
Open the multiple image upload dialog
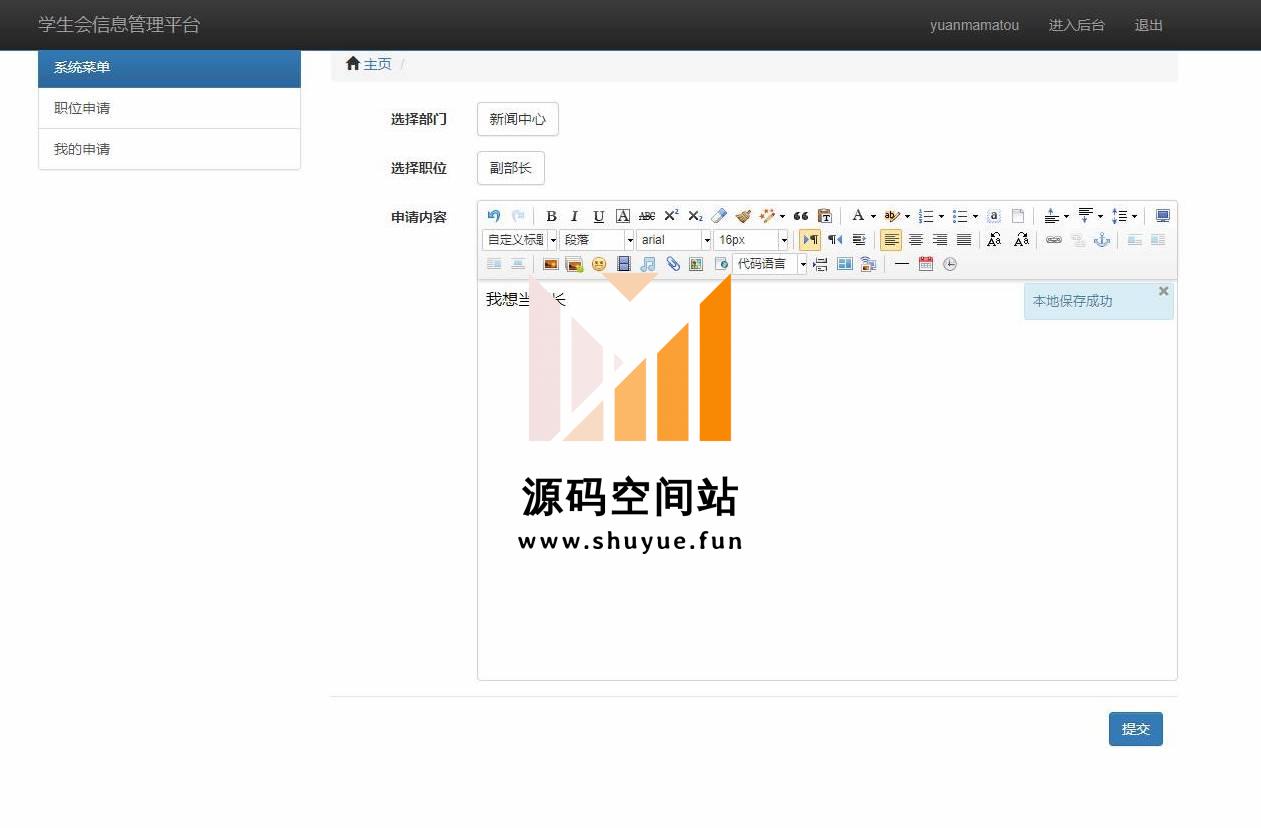(x=574, y=264)
